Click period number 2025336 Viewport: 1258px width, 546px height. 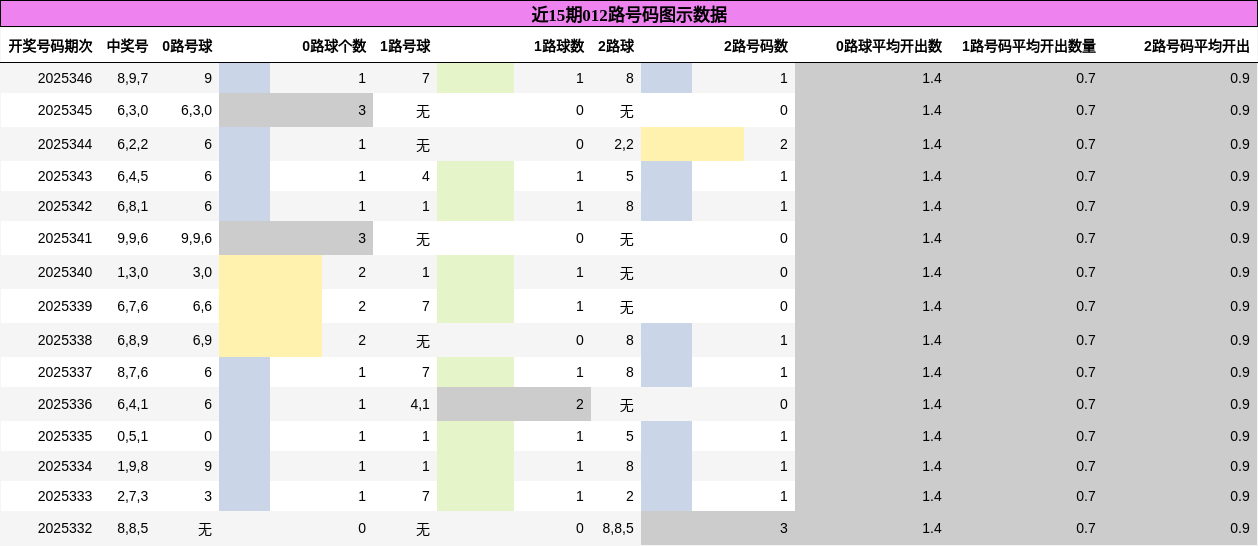(x=65, y=404)
